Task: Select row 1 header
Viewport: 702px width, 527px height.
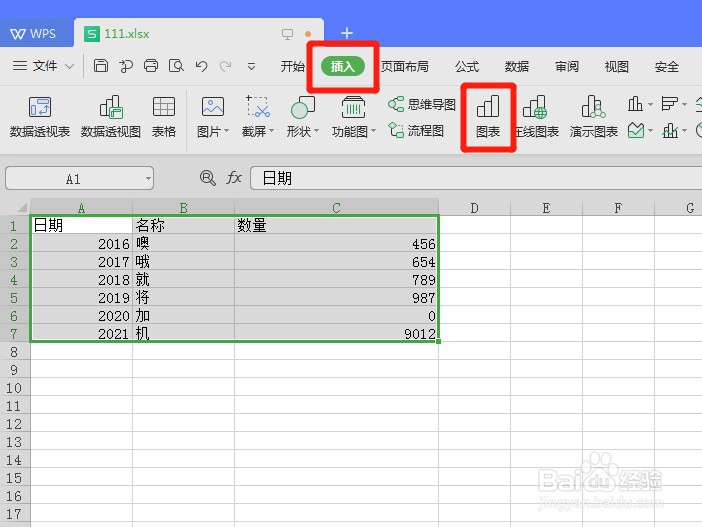Action: tap(14, 225)
